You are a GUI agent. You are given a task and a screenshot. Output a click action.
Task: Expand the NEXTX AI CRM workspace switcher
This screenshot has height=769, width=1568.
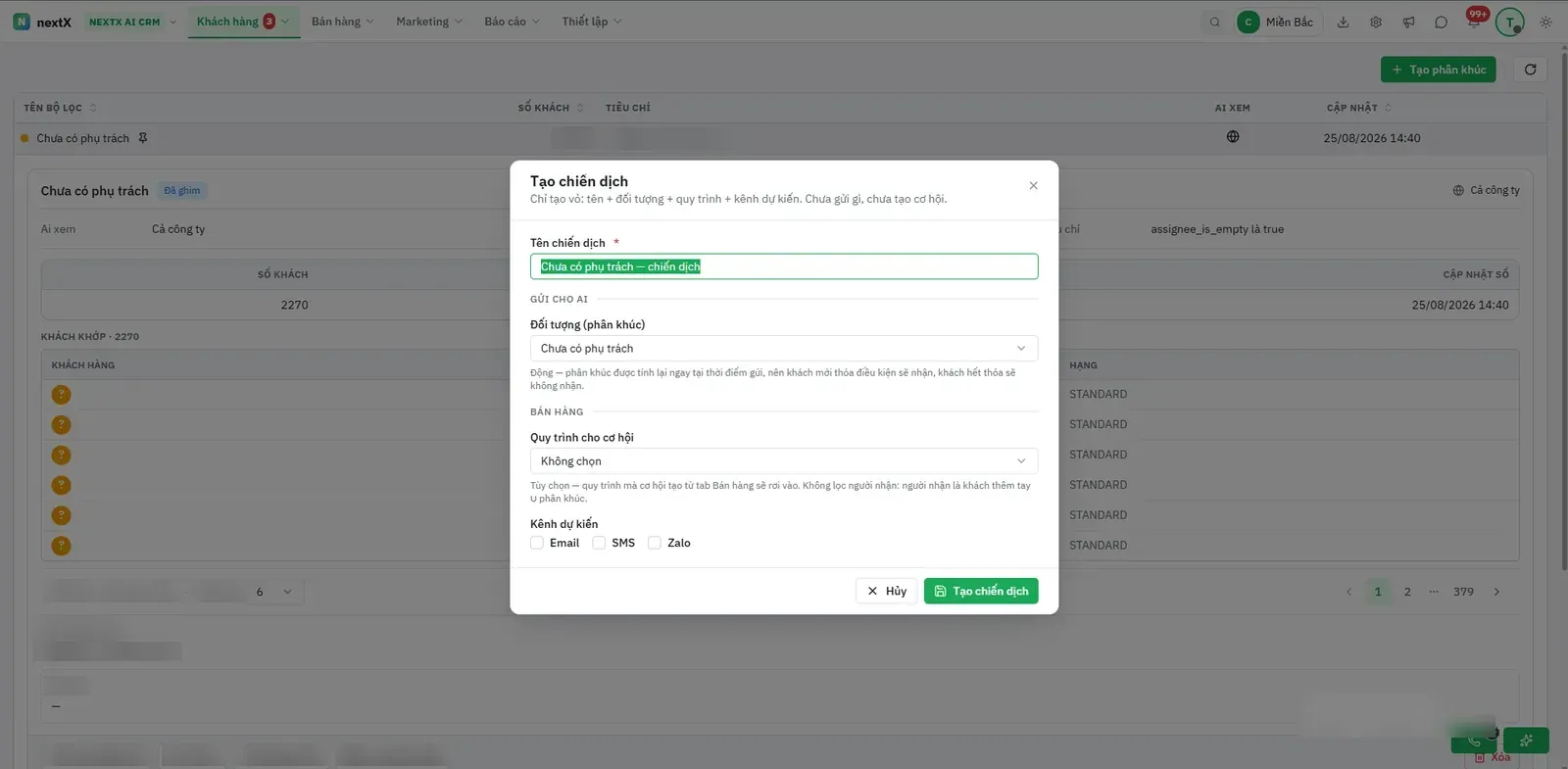(x=132, y=22)
